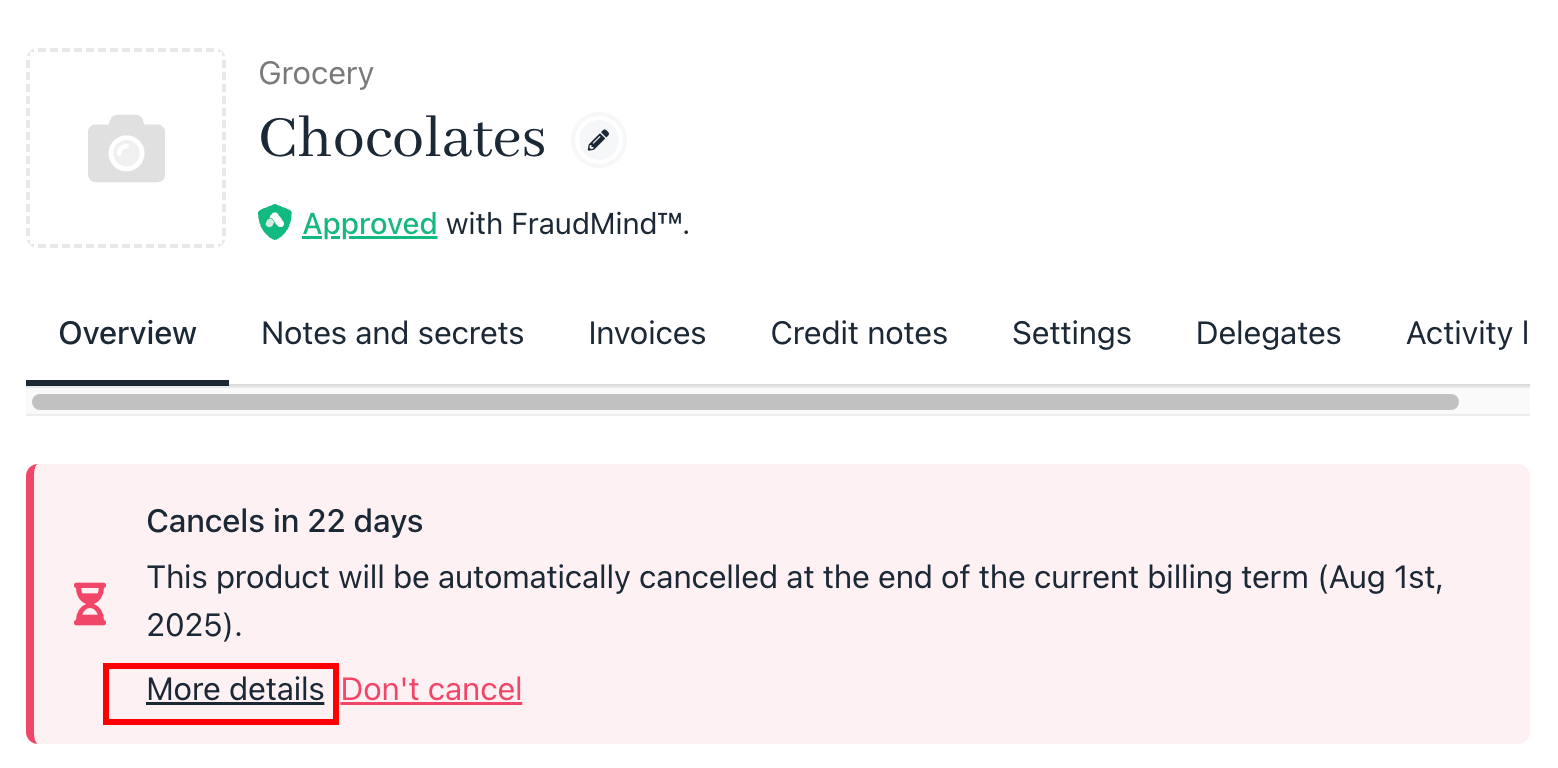Click the horizontal scrollbar under the tabs
The image size is (1558, 768).
(x=745, y=402)
